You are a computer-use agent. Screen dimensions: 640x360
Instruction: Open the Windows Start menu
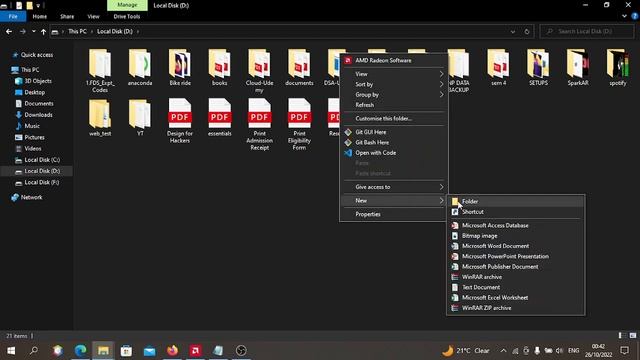pos(11,350)
